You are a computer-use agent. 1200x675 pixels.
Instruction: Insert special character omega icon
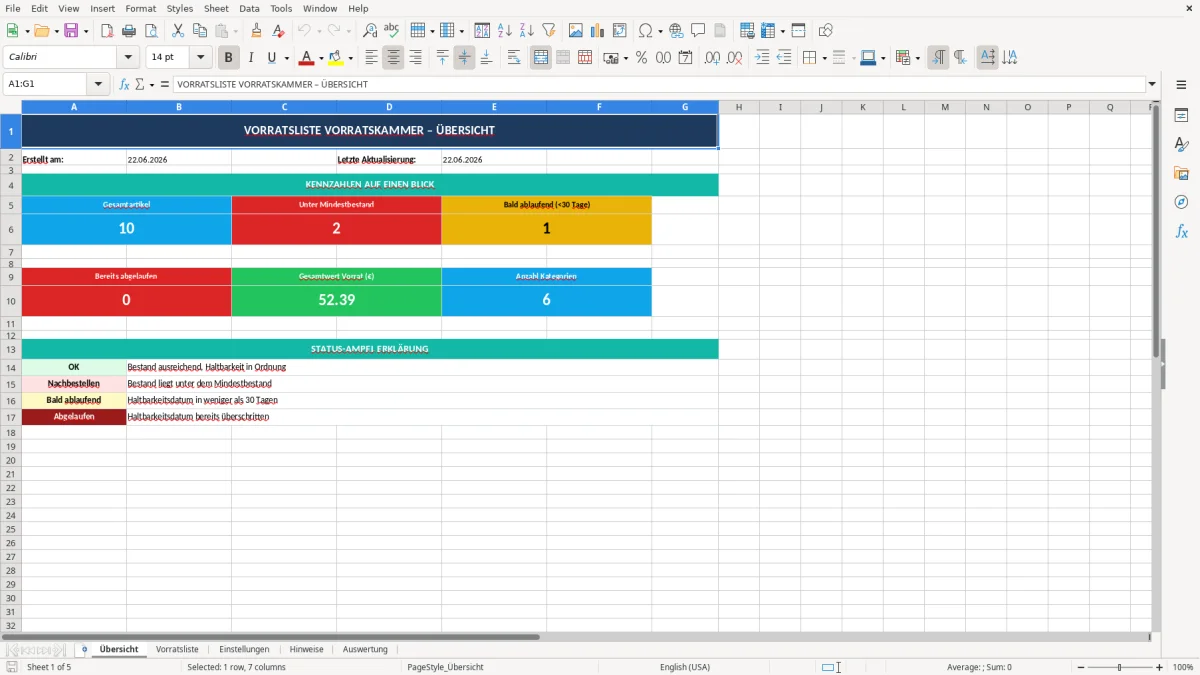click(645, 31)
